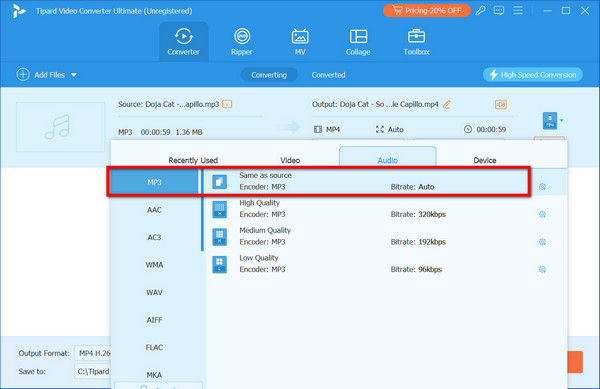This screenshot has height=389, width=600.
Task: Click the source file info icon
Action: point(227,104)
